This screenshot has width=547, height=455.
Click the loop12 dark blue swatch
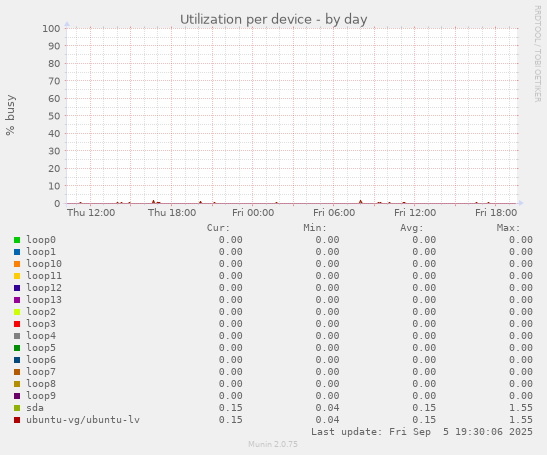pos(17,288)
